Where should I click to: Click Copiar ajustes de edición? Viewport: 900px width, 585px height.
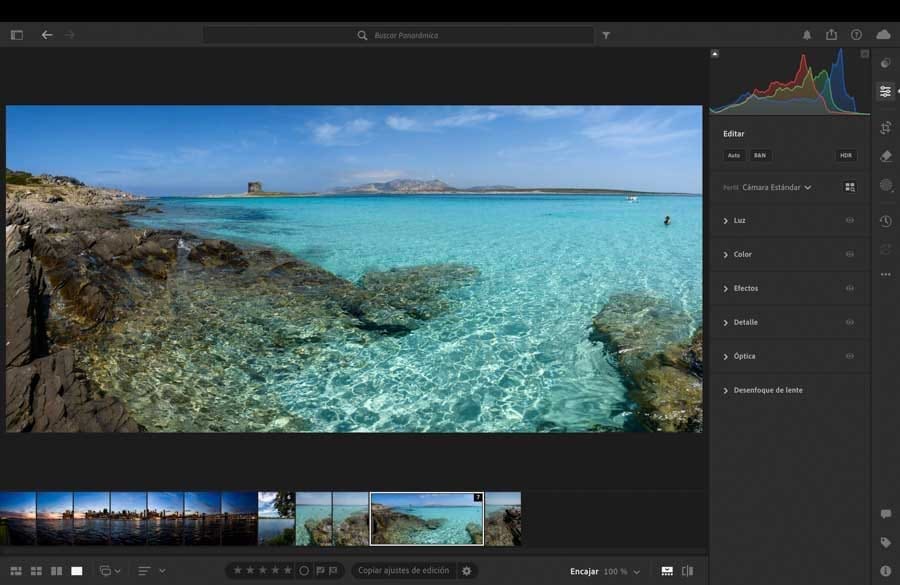[x=403, y=571]
